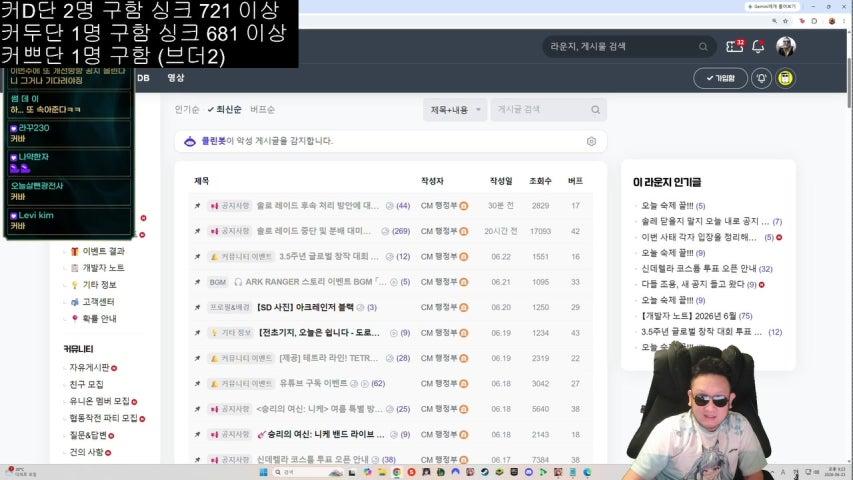The image size is (853, 480).
Task: Open post 솔로 레이드 중단 및 분배
Action: 314,231
